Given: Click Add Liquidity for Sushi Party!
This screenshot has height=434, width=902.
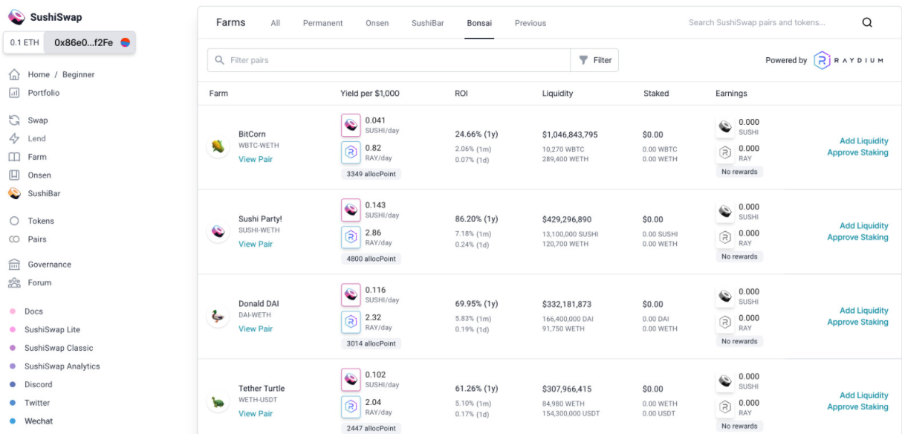Looking at the screenshot, I should pyautogui.click(x=863, y=226).
